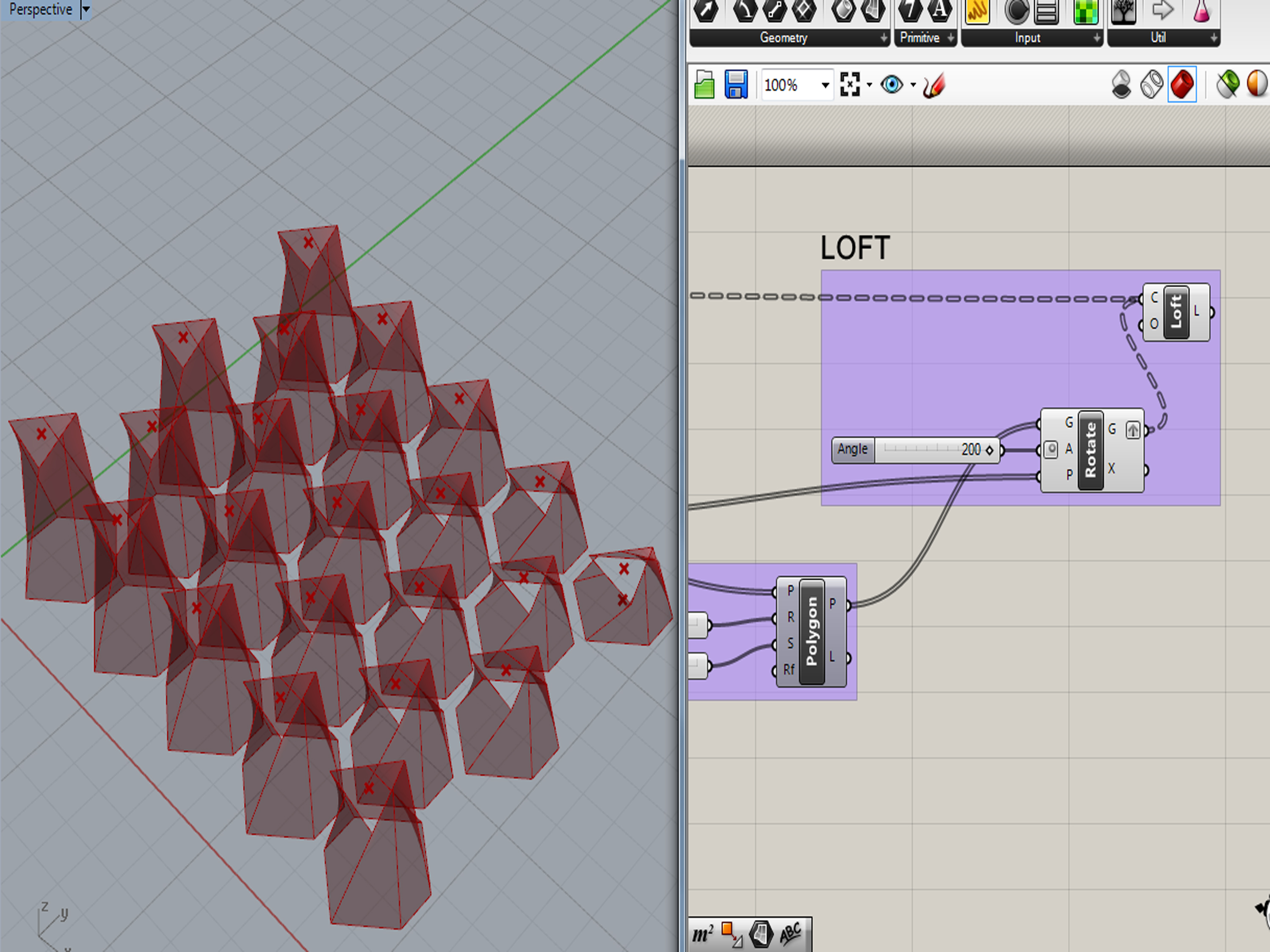1270x952 pixels.
Task: Click the Zoom Extents icon
Action: click(x=850, y=84)
